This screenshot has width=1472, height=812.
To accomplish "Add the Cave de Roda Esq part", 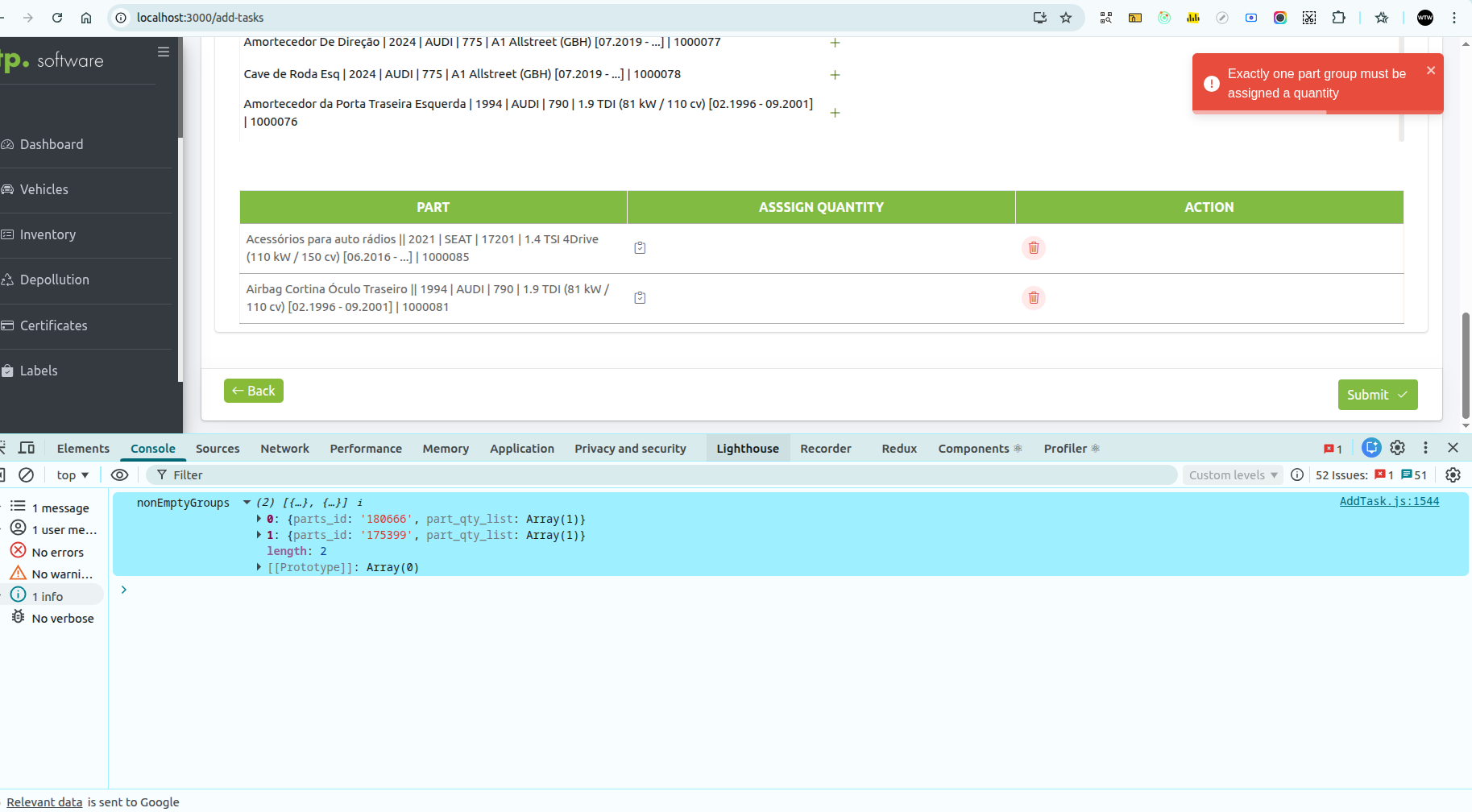I will tap(835, 75).
